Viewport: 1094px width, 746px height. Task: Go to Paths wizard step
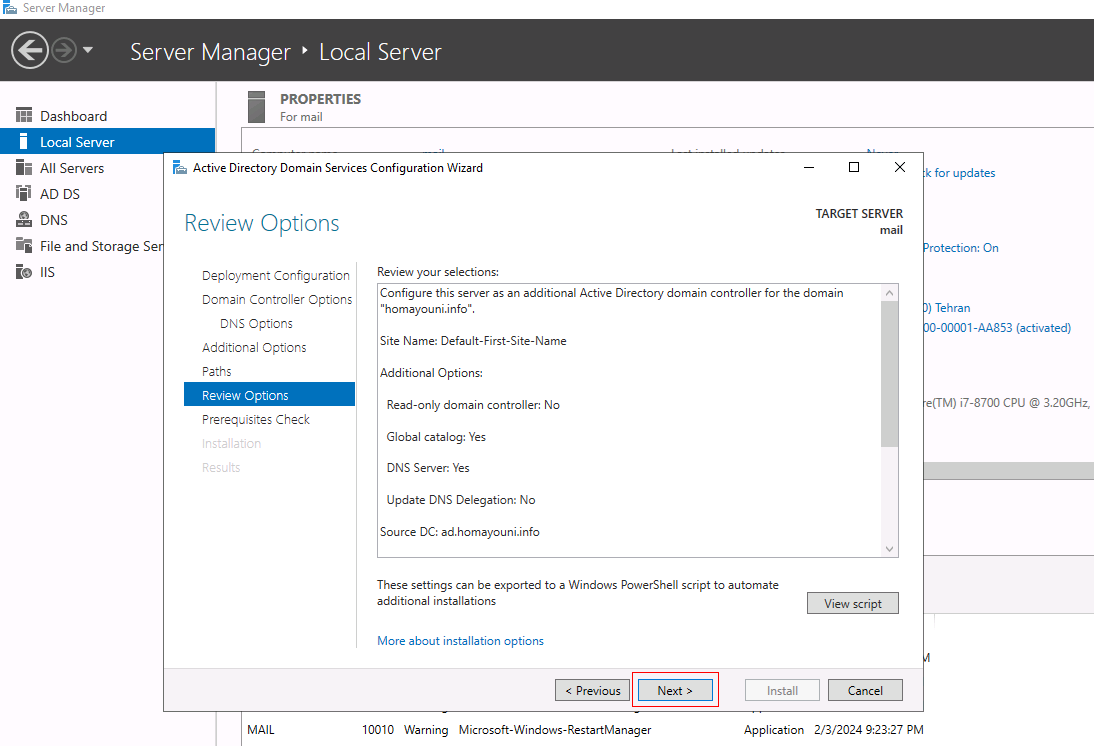click(216, 371)
